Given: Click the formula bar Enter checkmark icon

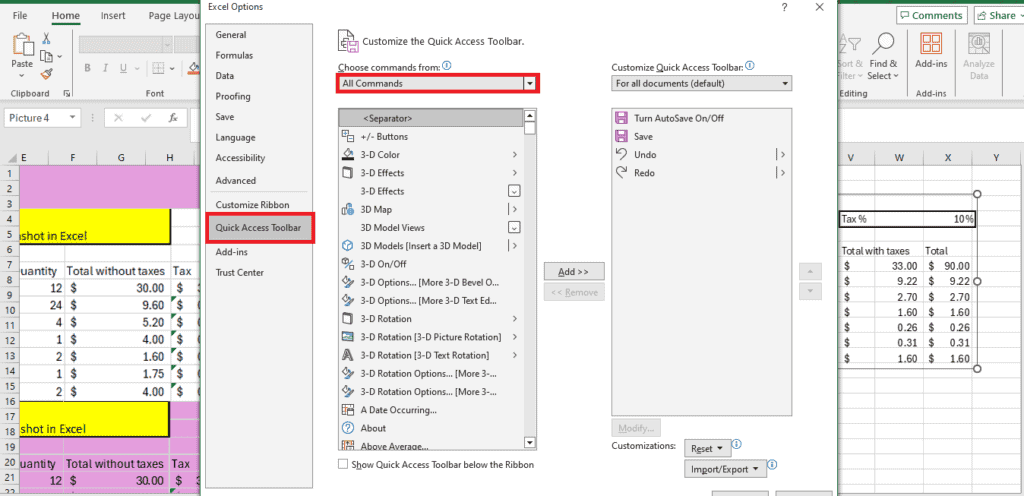Looking at the screenshot, I should pyautogui.click(x=146, y=118).
